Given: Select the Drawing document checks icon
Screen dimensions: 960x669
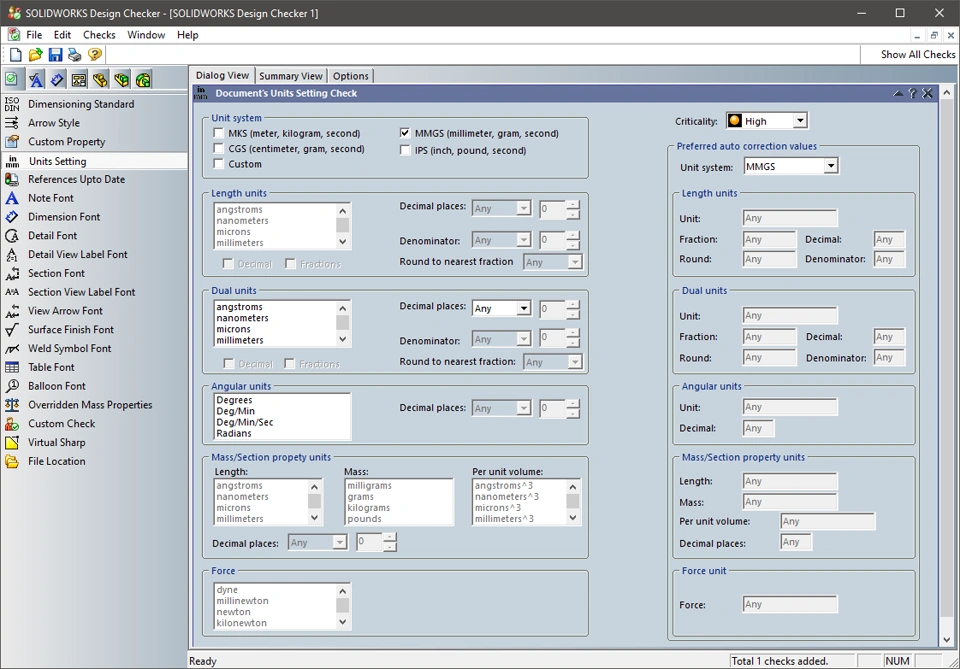Looking at the screenshot, I should click(78, 79).
